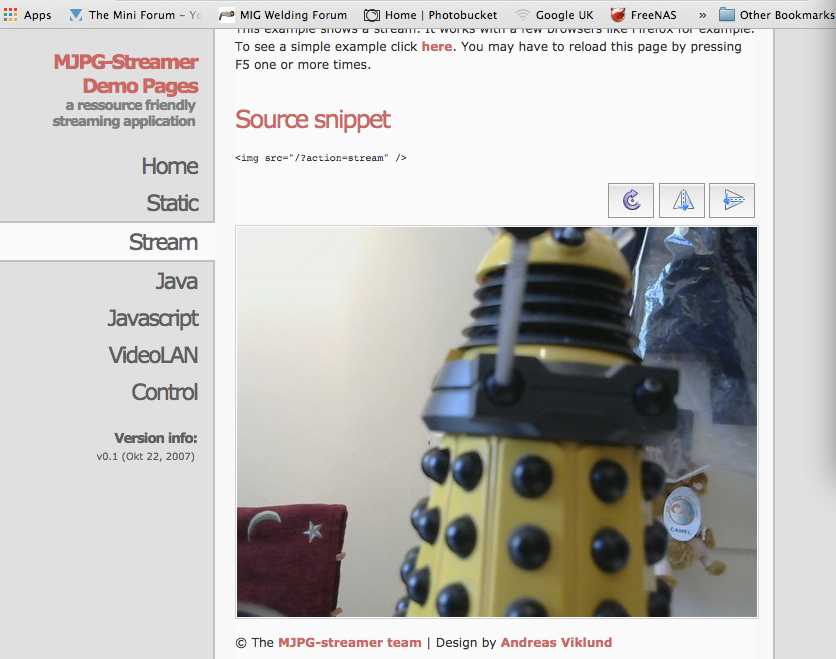This screenshot has width=836, height=659.
Task: Click the img src stream code snippet
Action: pos(321,158)
